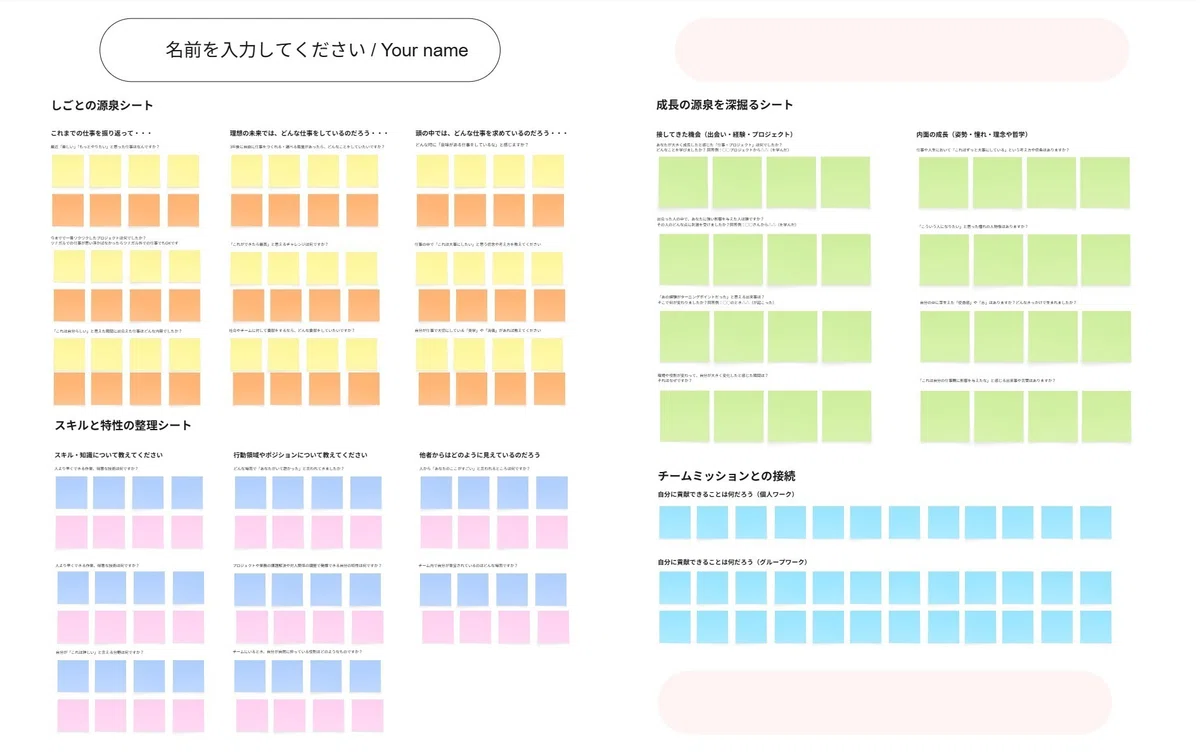Select the しごとの源泉シート heading
This screenshot has width=1200, height=752.
coord(102,105)
